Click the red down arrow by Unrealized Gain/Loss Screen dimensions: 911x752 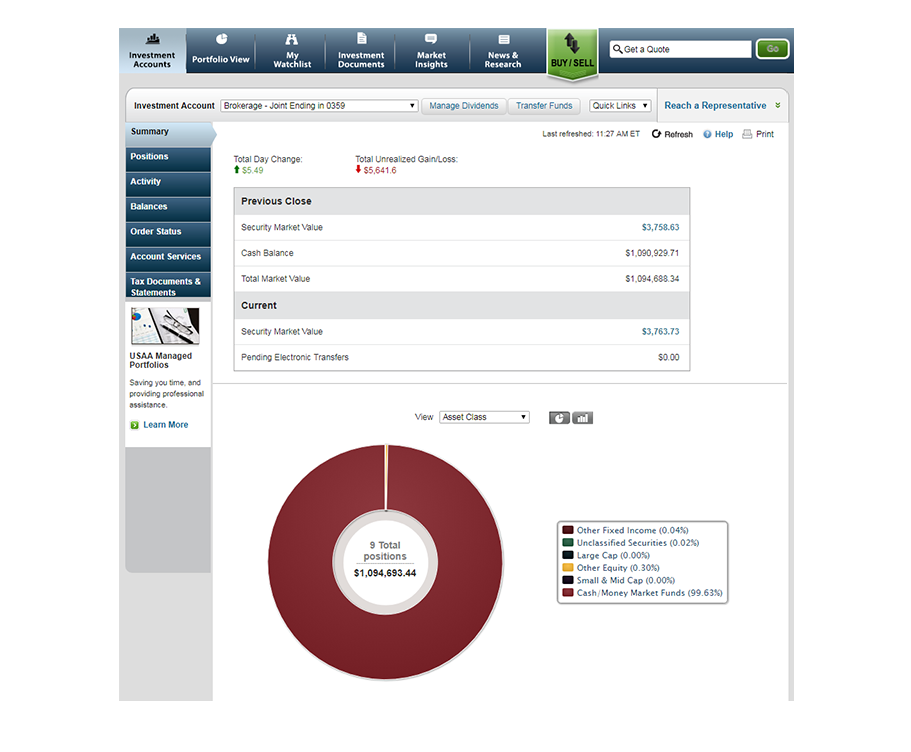tap(358, 170)
